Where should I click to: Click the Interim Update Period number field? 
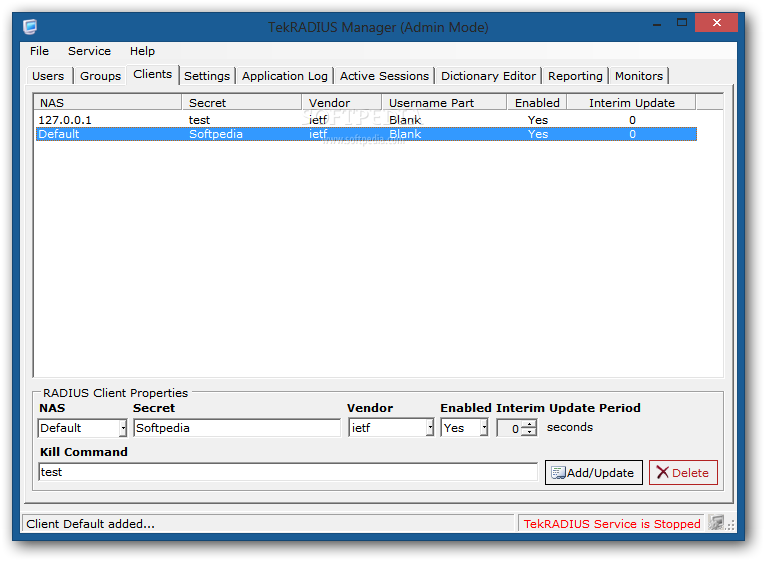[x=510, y=428]
